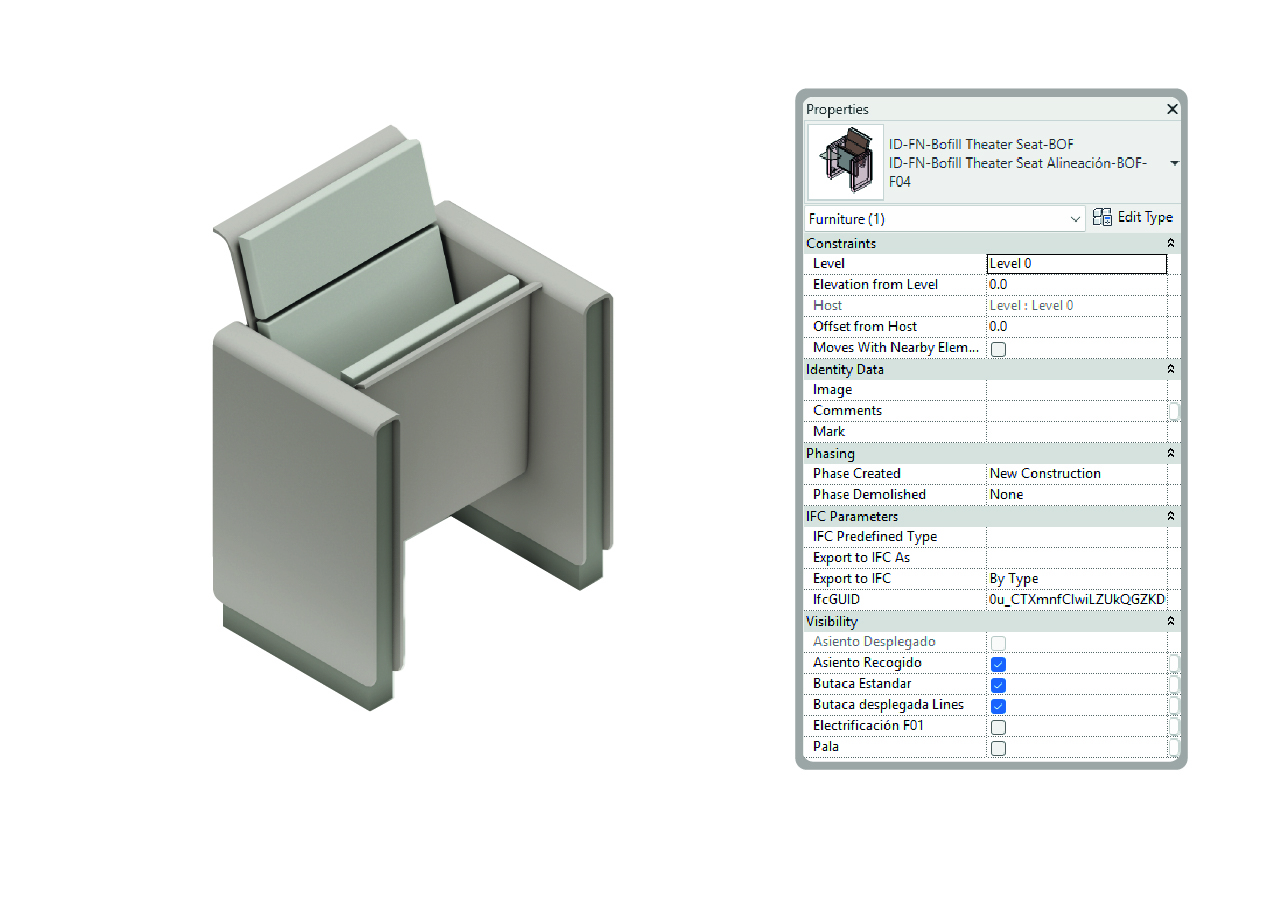Collapse the Visibility section
1264x914 pixels.
pos(1171,621)
